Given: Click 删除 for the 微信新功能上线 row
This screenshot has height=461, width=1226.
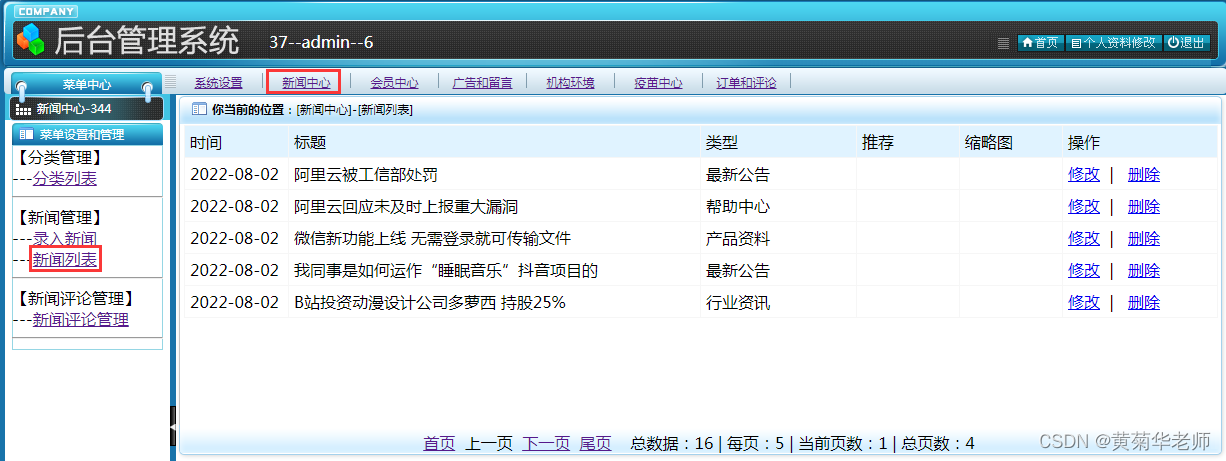Looking at the screenshot, I should tap(1144, 239).
